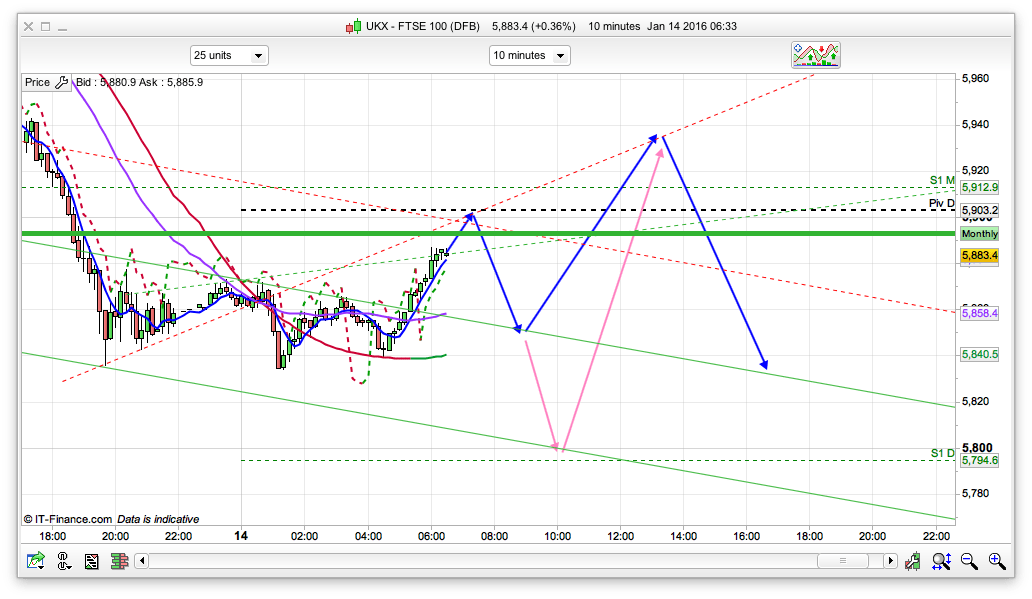
Task: Click the zoom out magnifier
Action: pos(969,562)
